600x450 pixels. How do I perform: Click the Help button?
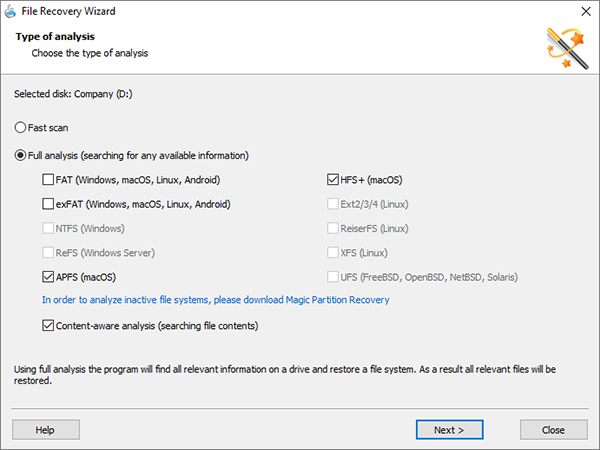click(46, 430)
